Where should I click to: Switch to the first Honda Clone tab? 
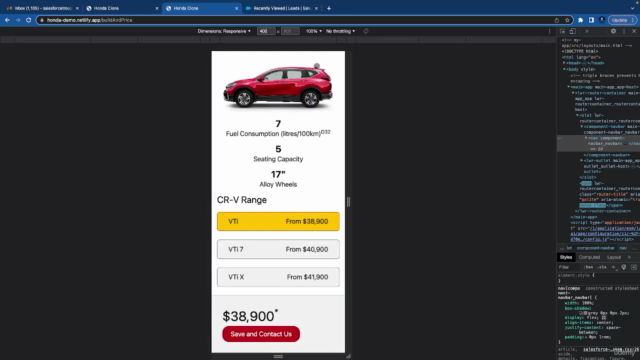[x=122, y=8]
